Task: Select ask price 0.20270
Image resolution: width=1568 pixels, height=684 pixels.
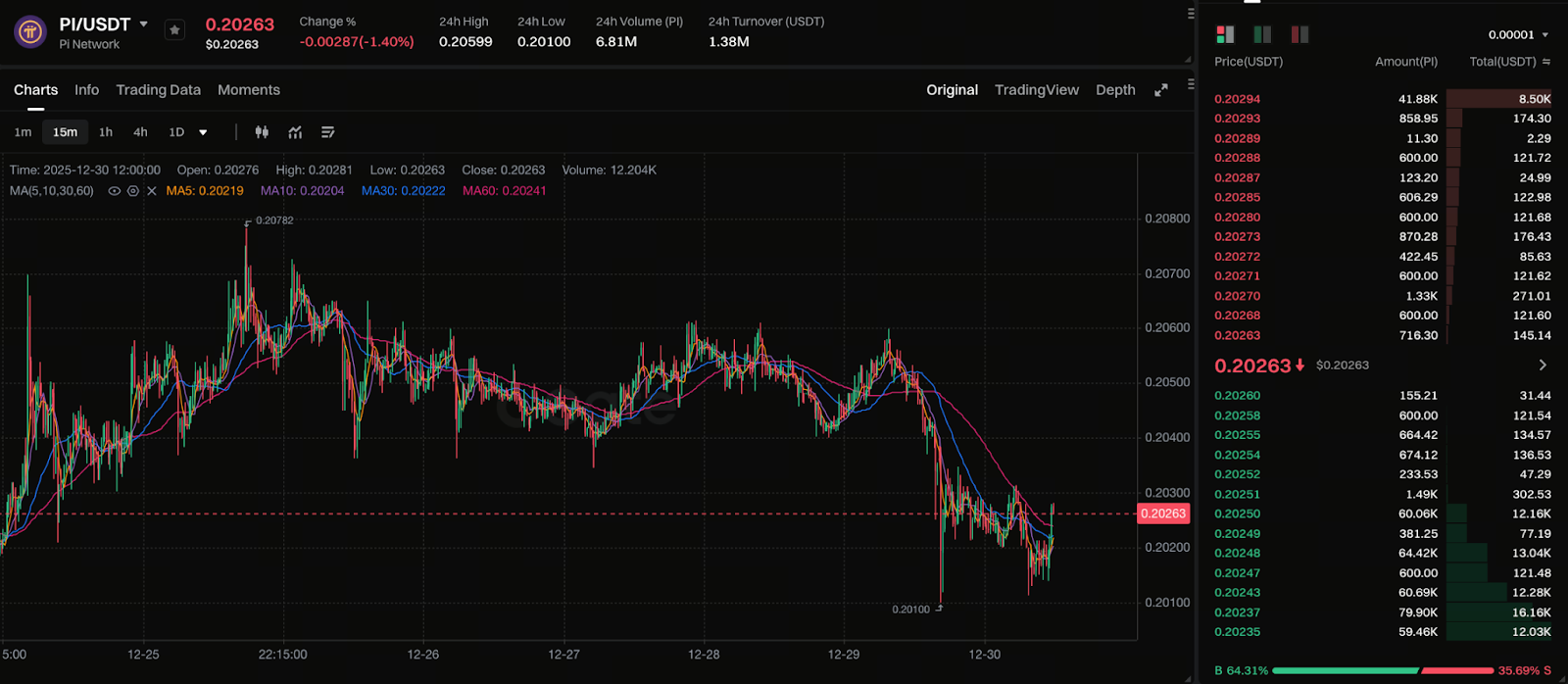Action: point(1238,296)
